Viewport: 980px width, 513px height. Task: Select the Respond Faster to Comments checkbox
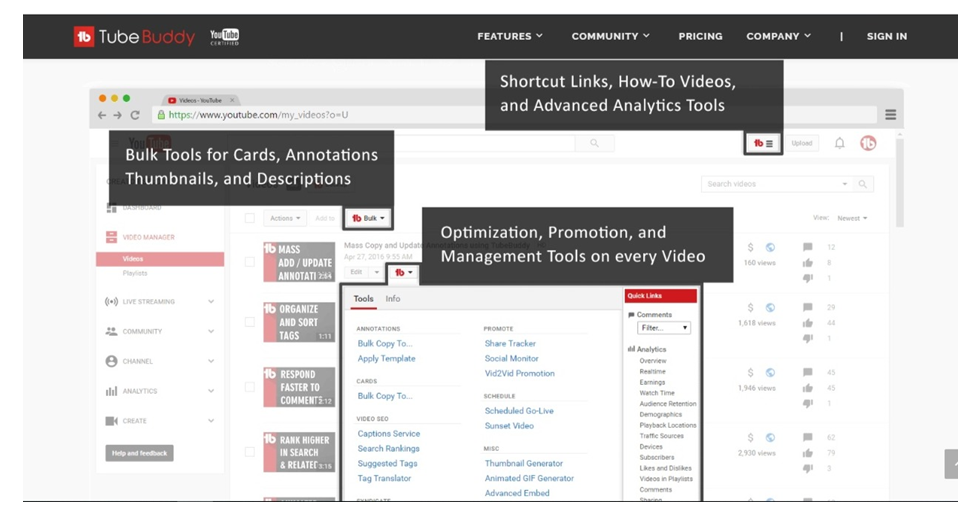[249, 387]
